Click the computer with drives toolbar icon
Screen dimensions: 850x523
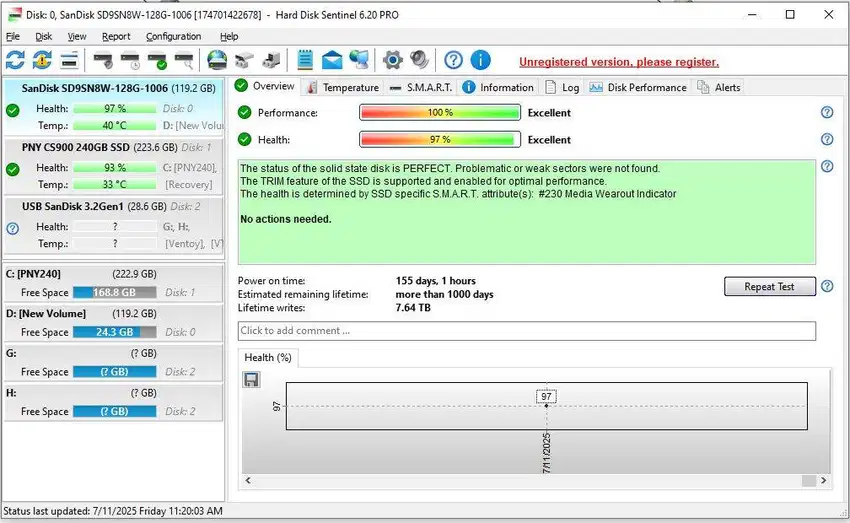click(271, 60)
